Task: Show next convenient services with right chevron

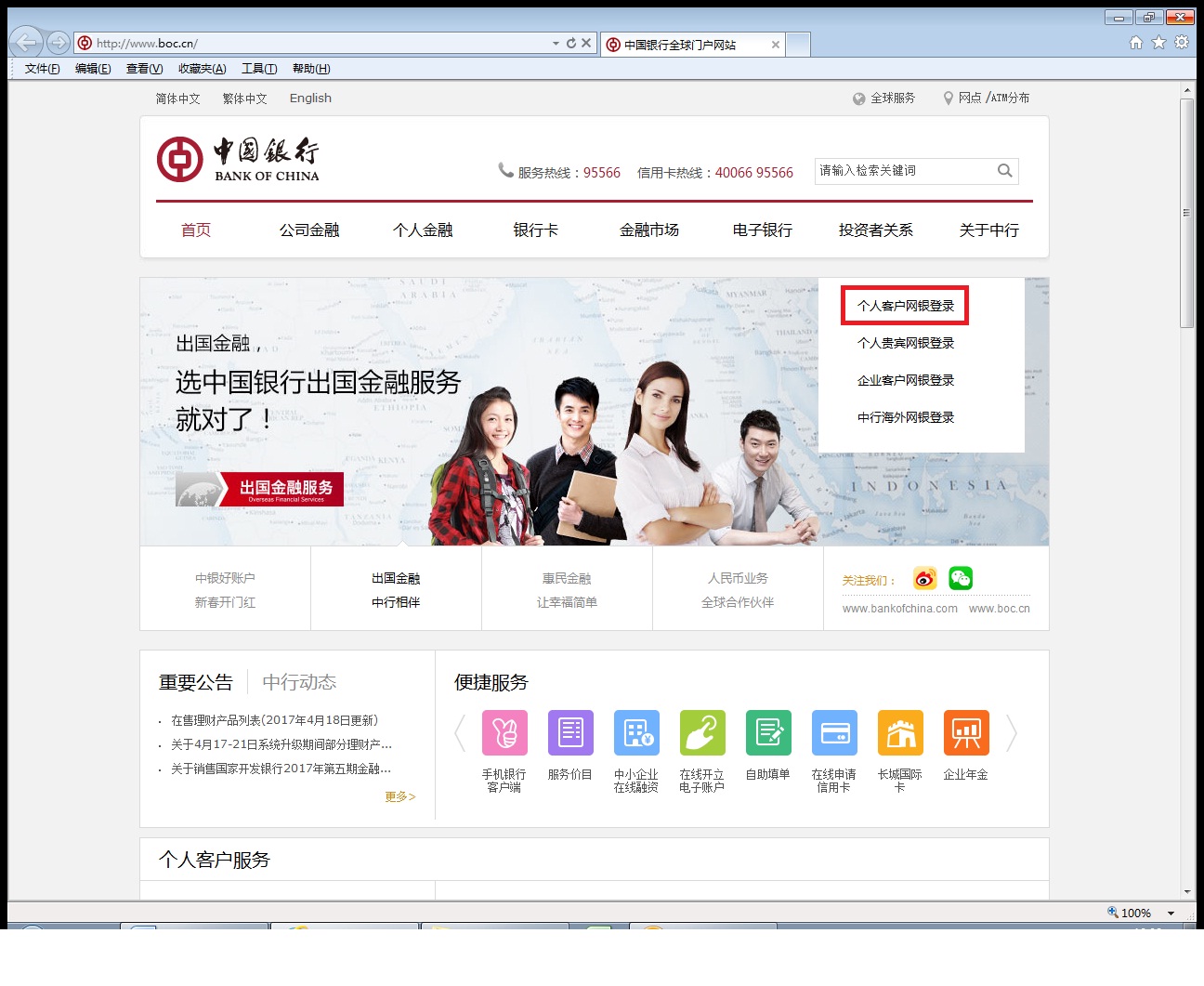Action: click(x=1012, y=734)
